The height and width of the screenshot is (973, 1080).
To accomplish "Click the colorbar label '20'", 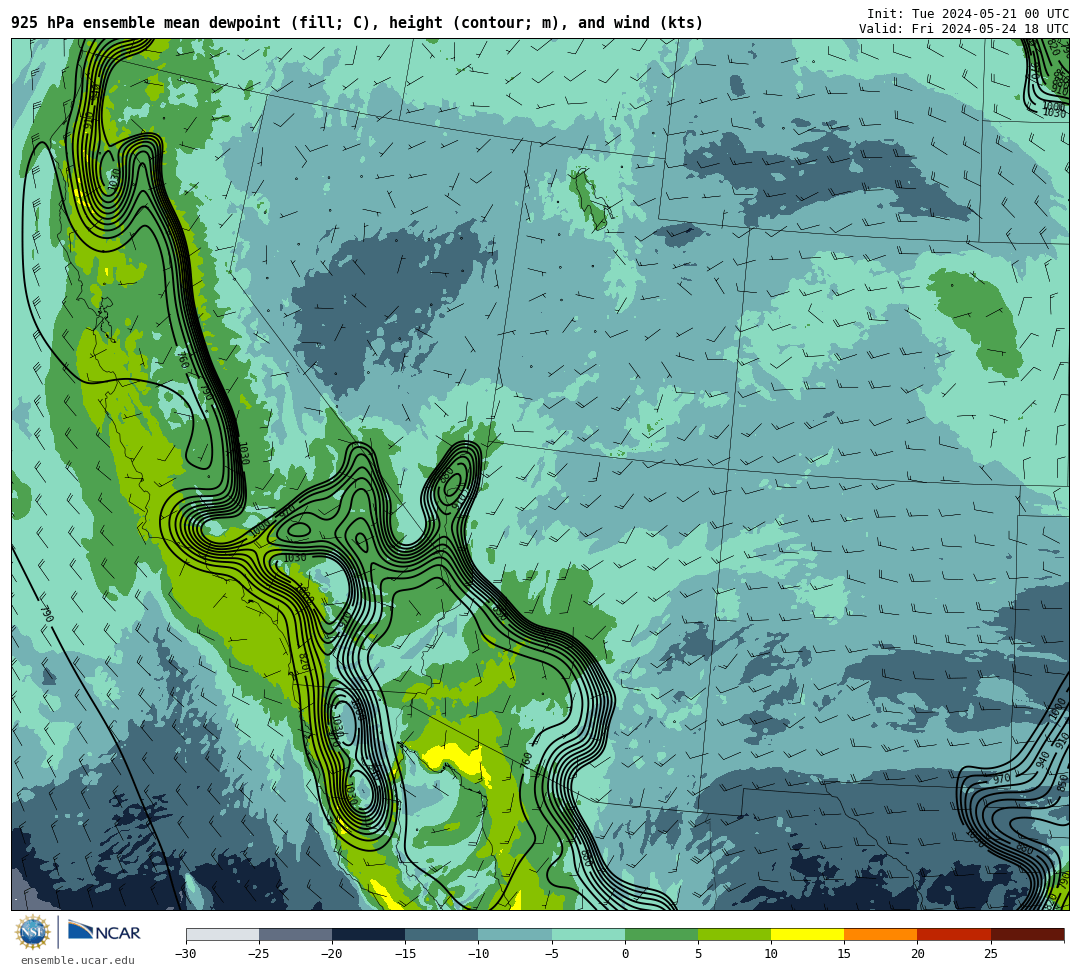I will click(917, 954).
